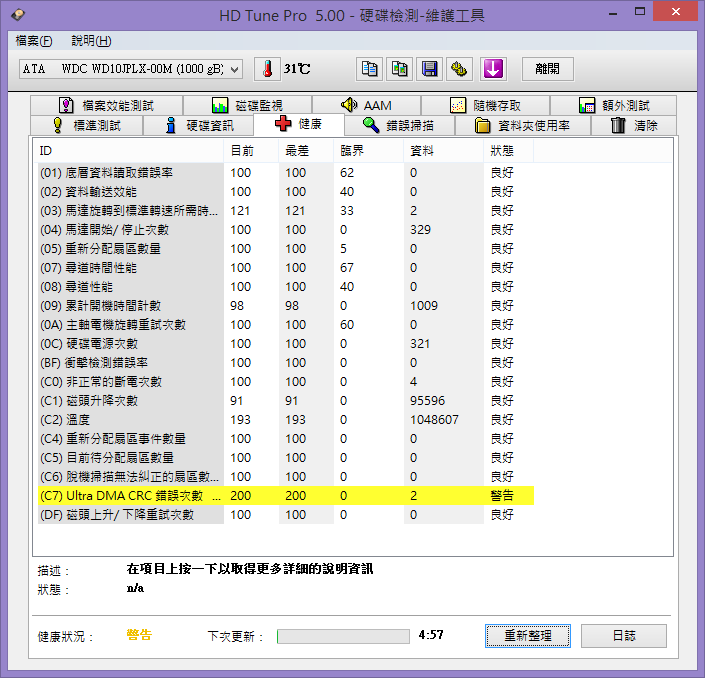
Task: Select the (C5) 目前待分配扇區數量 row
Action: tap(286, 458)
